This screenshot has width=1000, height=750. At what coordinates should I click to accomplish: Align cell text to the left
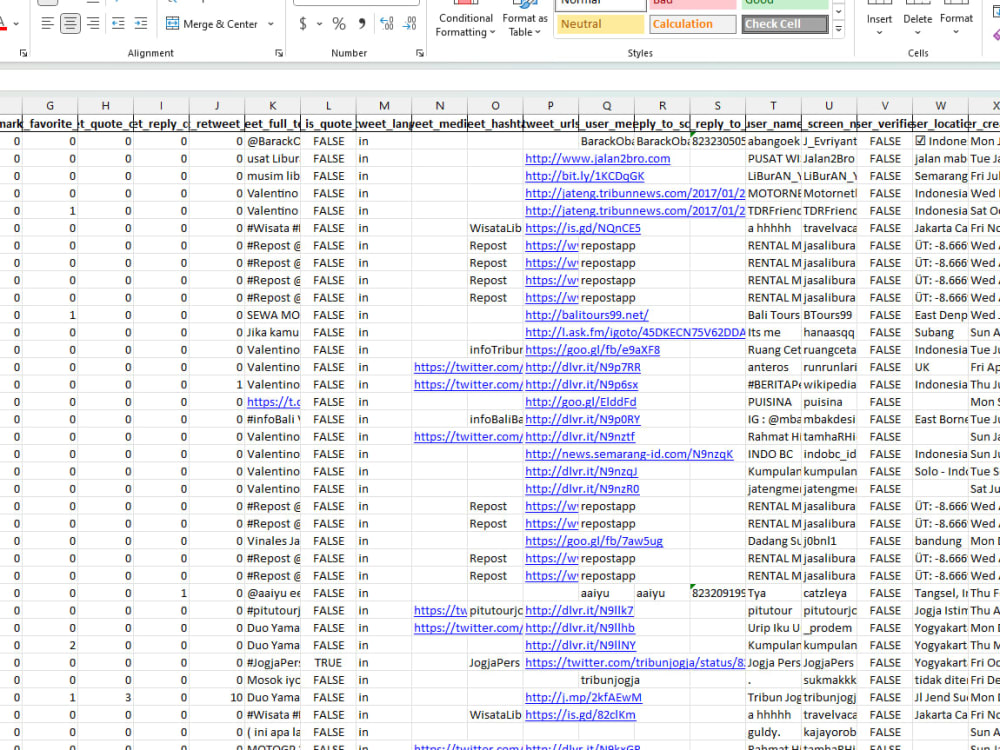[x=47, y=24]
